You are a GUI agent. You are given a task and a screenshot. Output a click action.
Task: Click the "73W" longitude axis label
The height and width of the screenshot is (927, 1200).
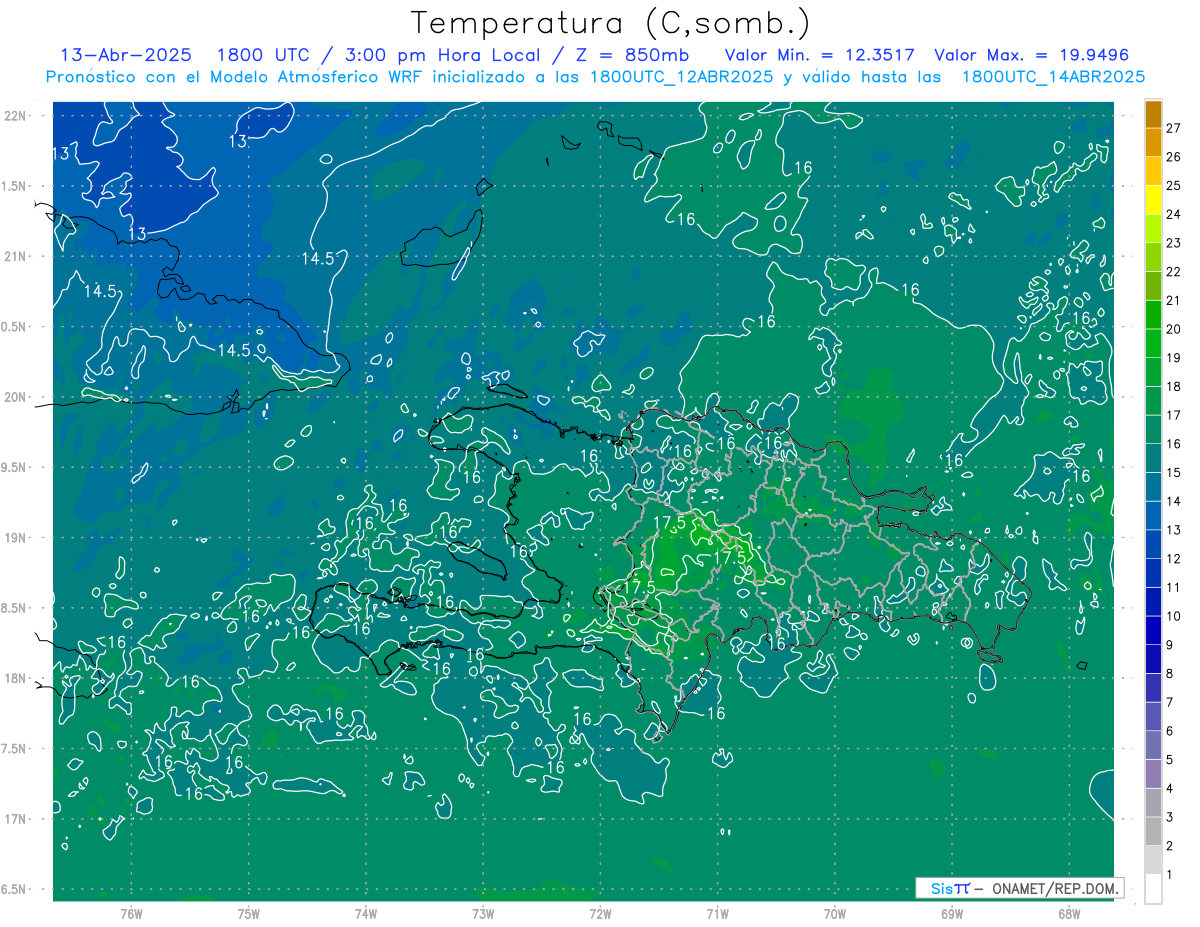pyautogui.click(x=483, y=913)
